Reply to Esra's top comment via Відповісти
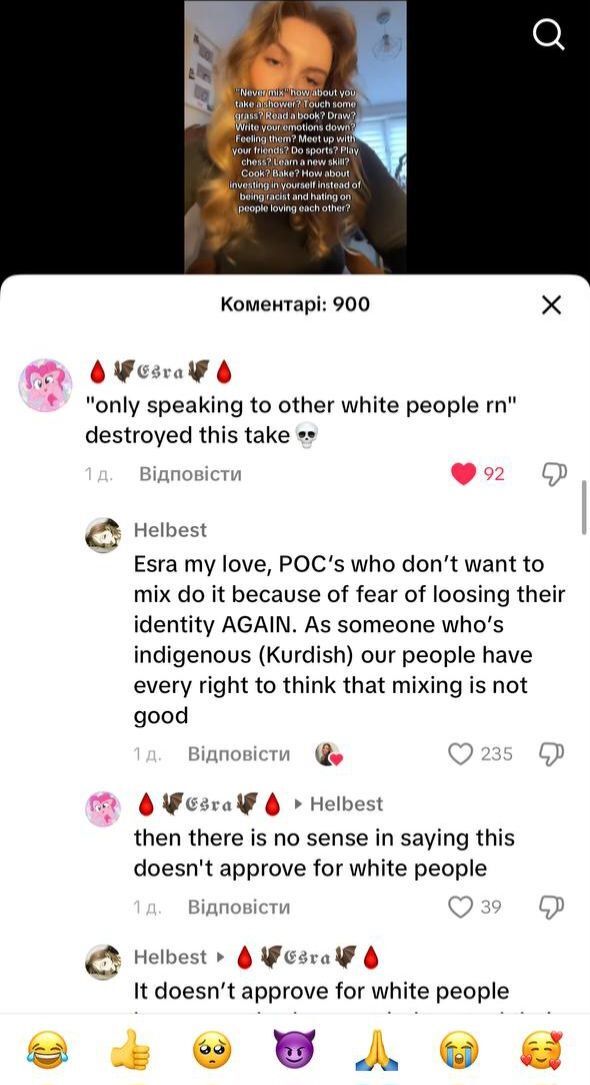This screenshot has height=1085, width=590. pos(190,474)
